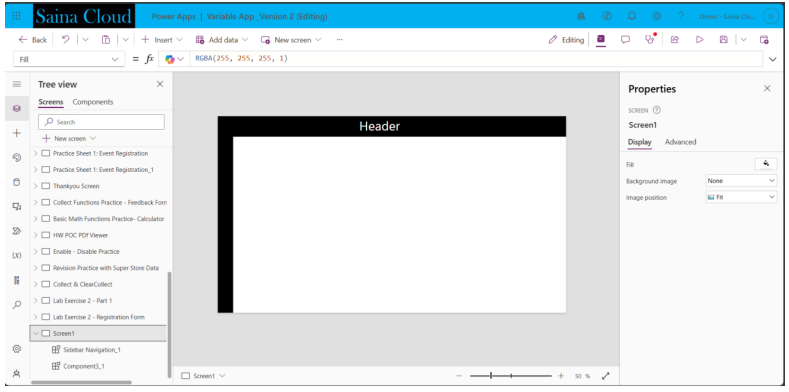
Task: Click the Search magnifier icon in left rail
Action: tap(17, 304)
